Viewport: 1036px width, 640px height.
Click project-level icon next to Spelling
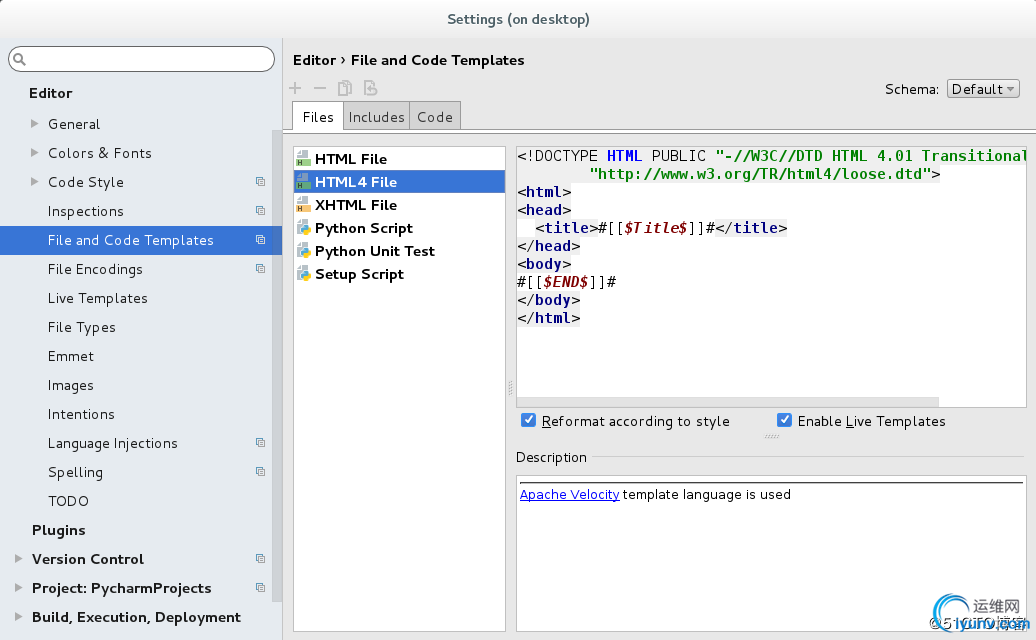click(260, 472)
